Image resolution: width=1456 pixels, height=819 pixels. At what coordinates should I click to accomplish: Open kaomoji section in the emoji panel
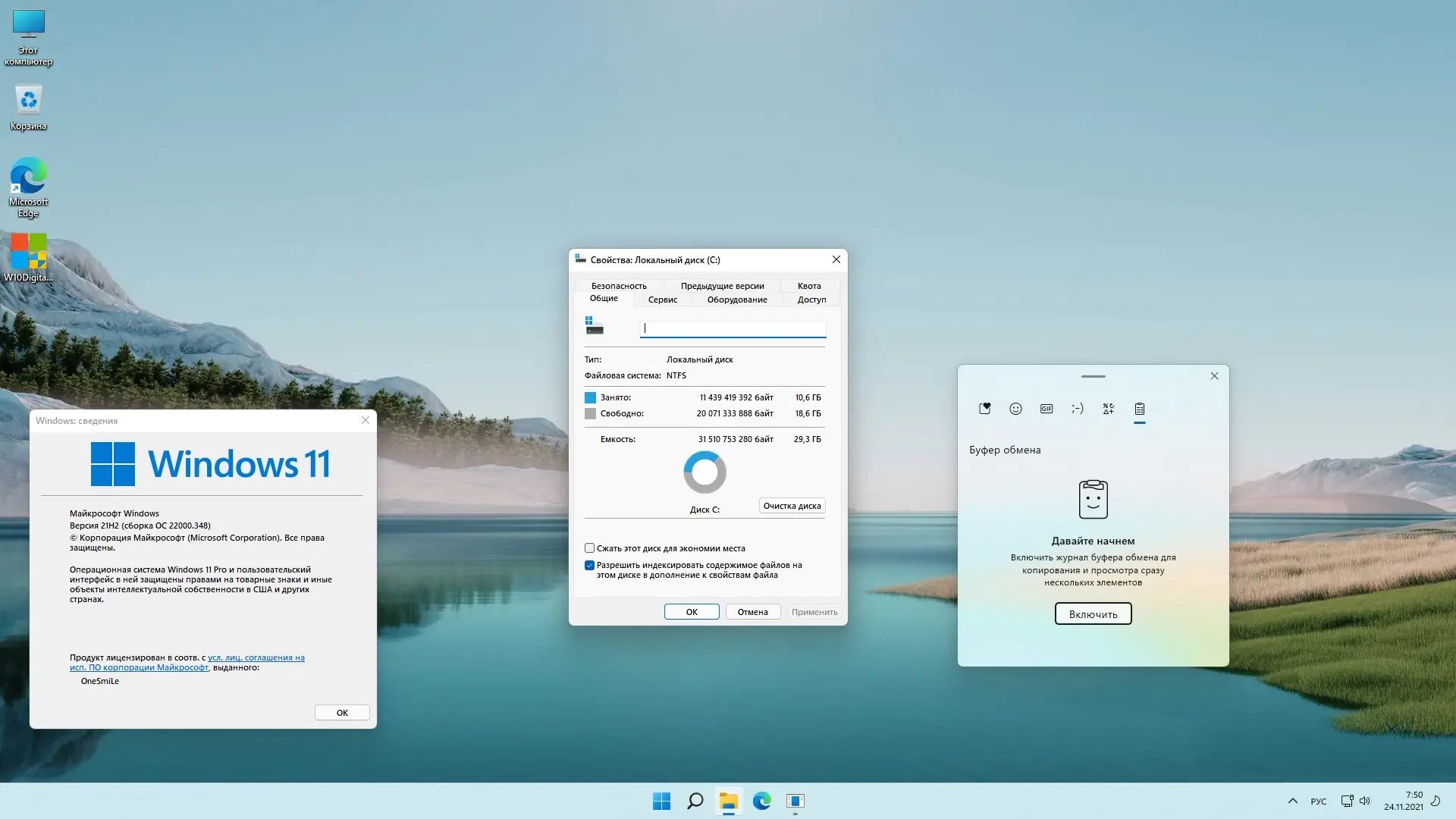(1078, 409)
